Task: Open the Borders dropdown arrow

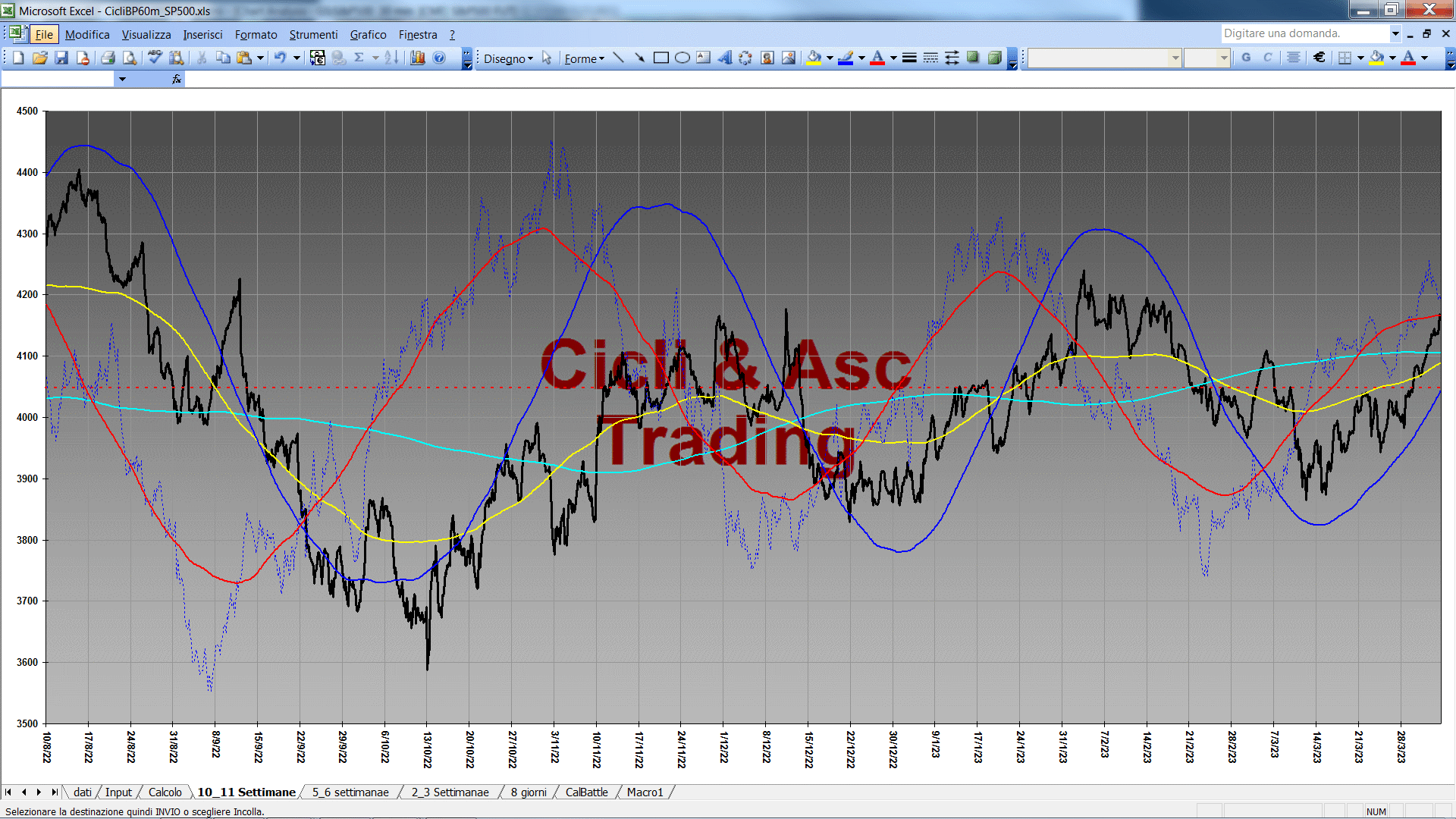Action: click(1360, 58)
